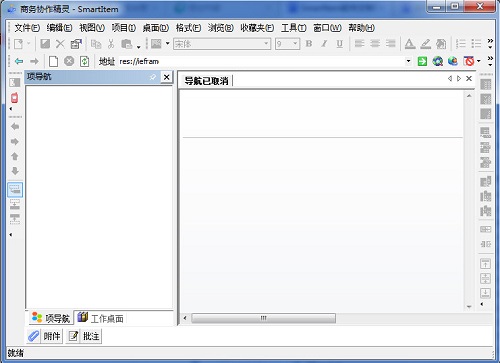The height and width of the screenshot is (363, 500).
Task: Toggle italic formatting button
Action: (x=324, y=44)
